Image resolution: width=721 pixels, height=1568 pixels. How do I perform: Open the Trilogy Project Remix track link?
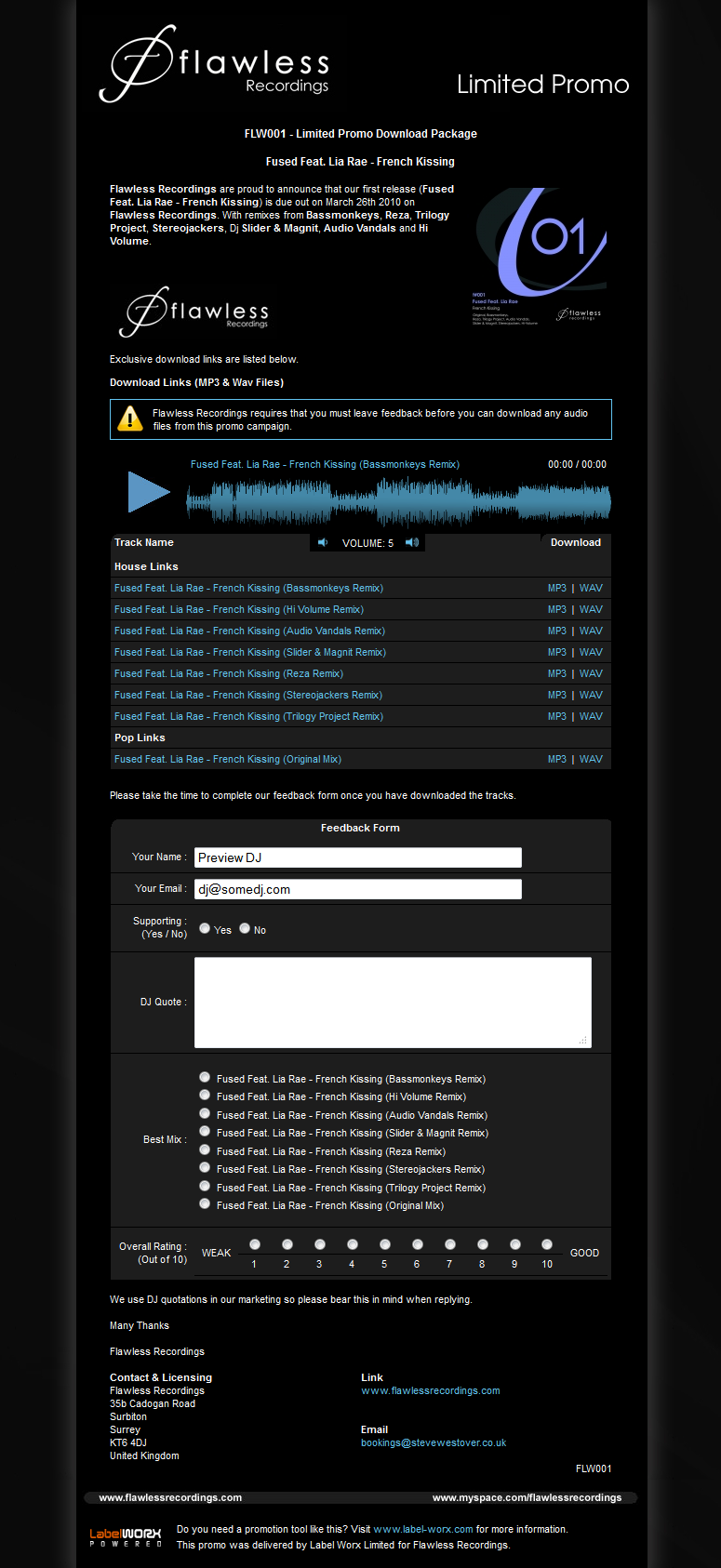pyautogui.click(x=248, y=716)
